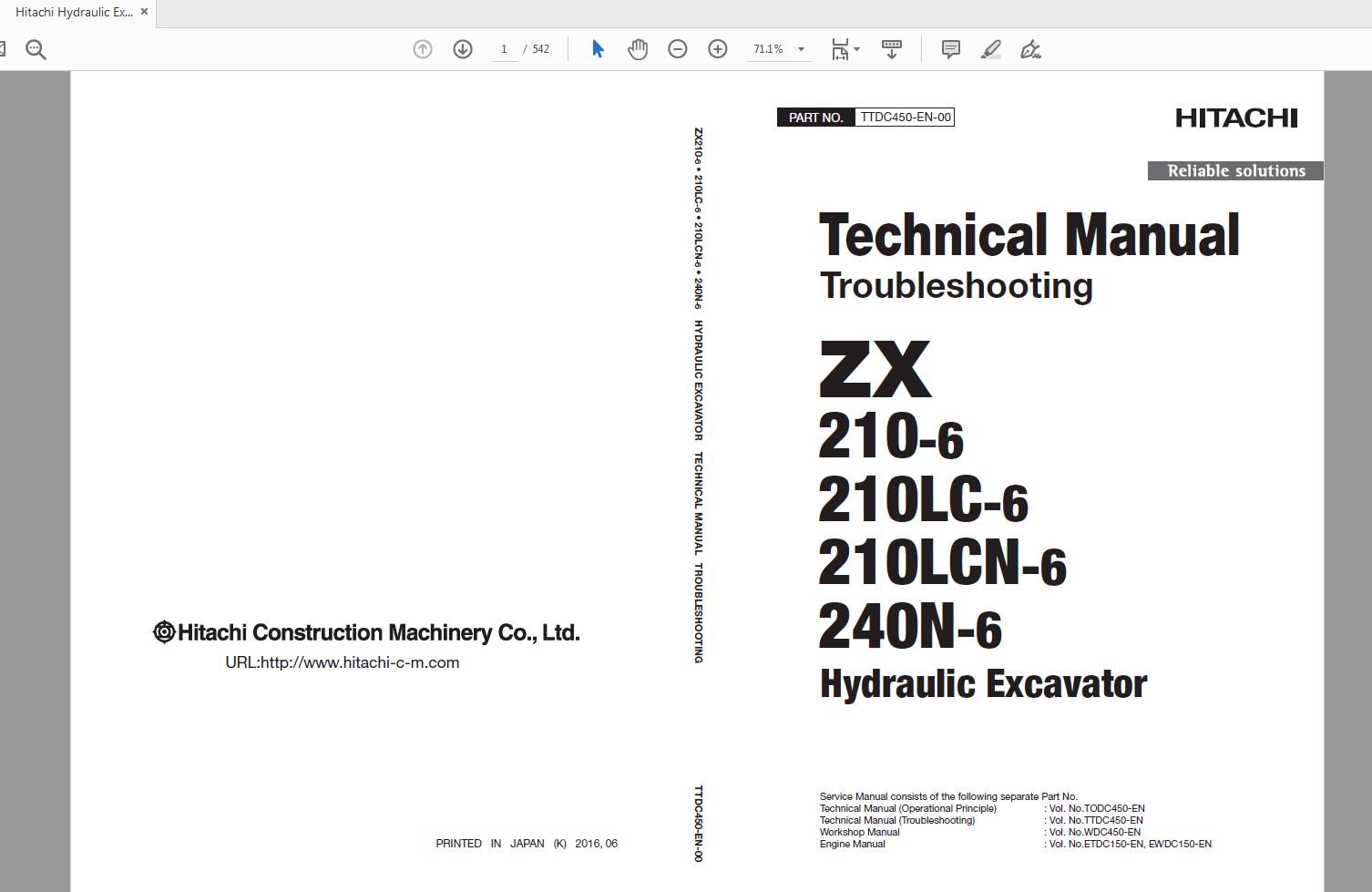Click the PART NO. black label
Screen dimensions: 1372x892
[x=816, y=117]
